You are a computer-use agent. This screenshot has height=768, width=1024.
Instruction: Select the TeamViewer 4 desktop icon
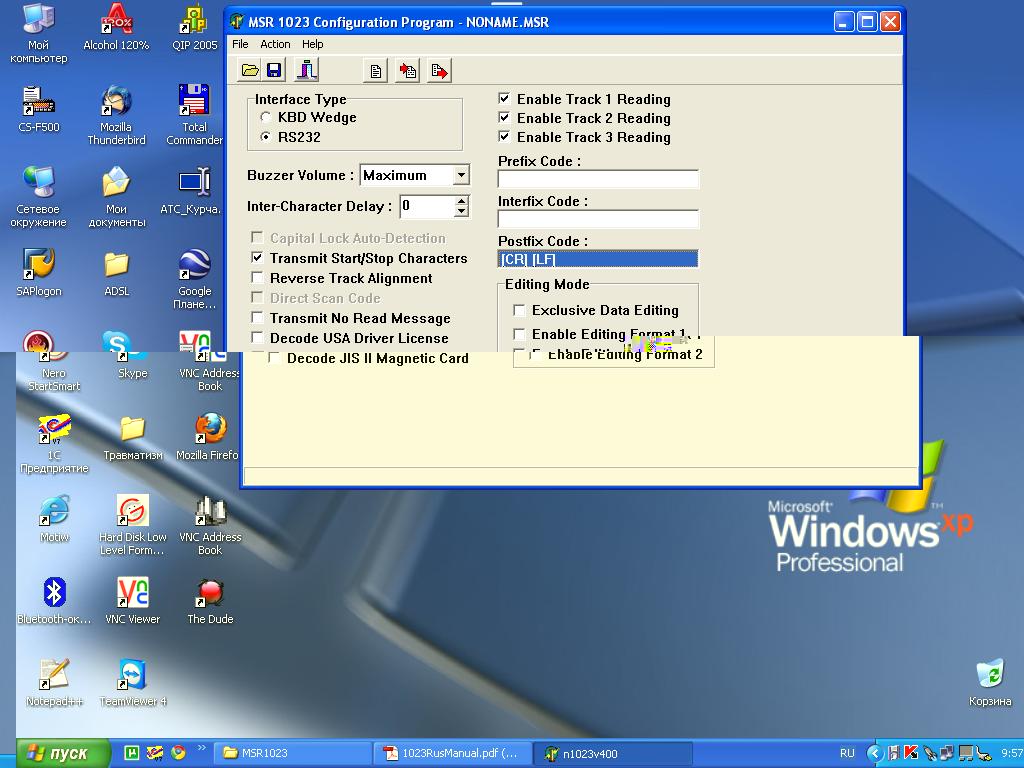[133, 682]
